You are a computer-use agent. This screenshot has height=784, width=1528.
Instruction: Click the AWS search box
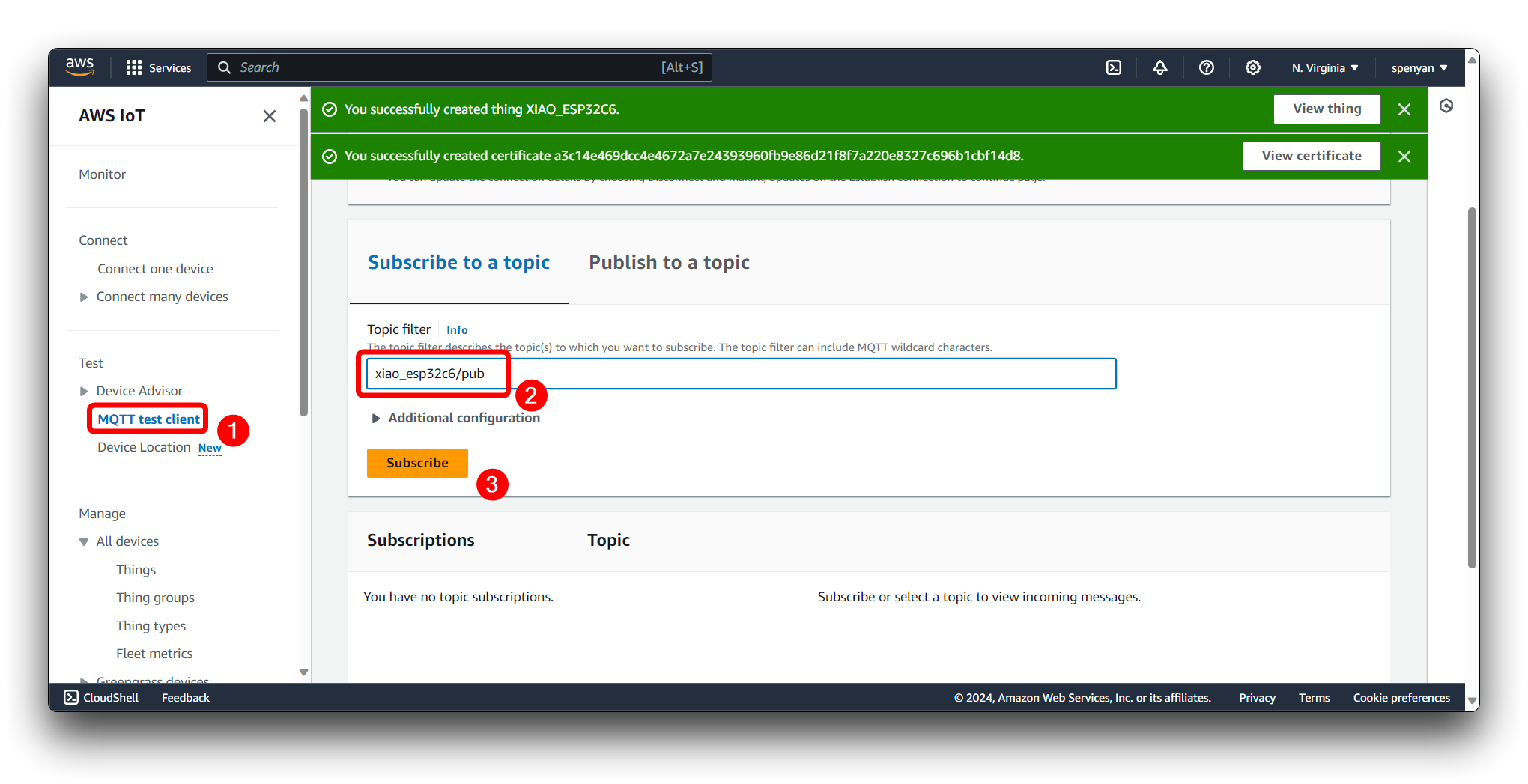459,67
